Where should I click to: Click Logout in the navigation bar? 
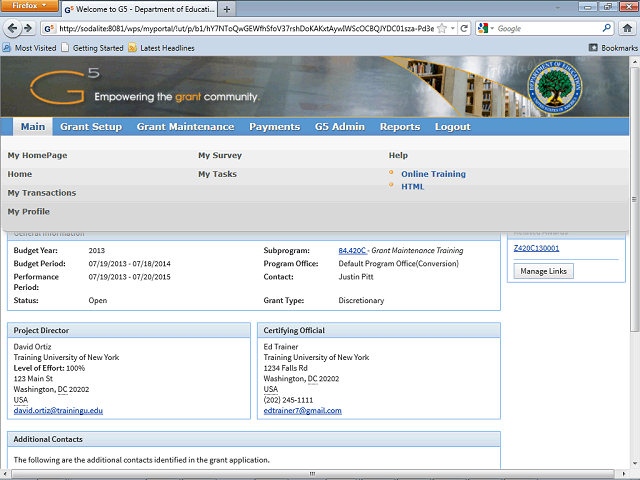point(453,127)
